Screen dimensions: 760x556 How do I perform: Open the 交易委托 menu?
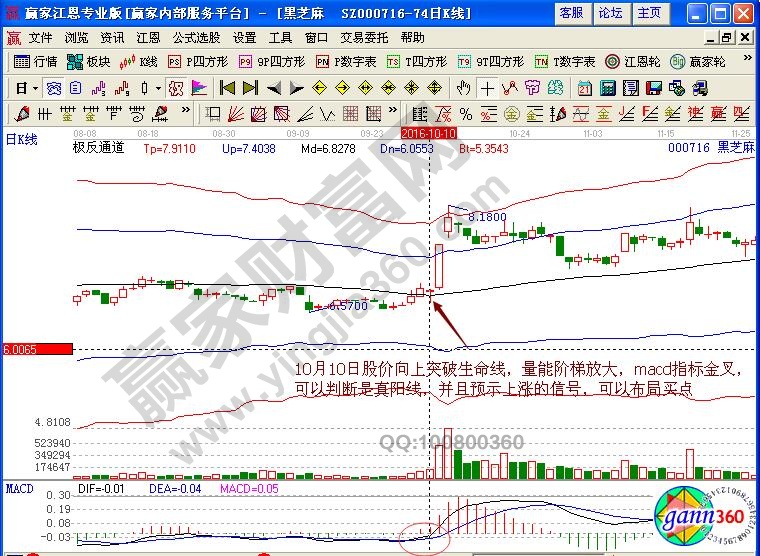point(363,37)
